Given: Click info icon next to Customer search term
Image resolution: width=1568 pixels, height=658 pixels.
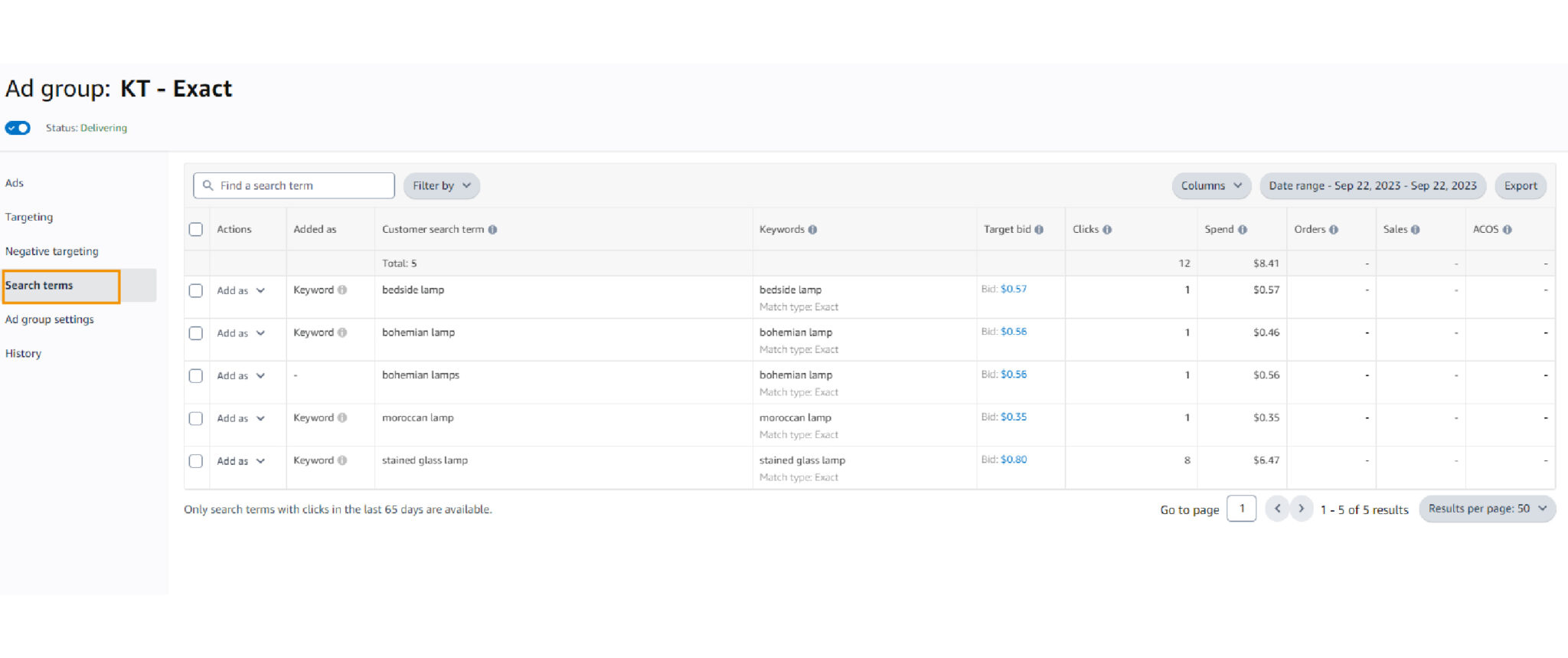Looking at the screenshot, I should click(x=492, y=229).
